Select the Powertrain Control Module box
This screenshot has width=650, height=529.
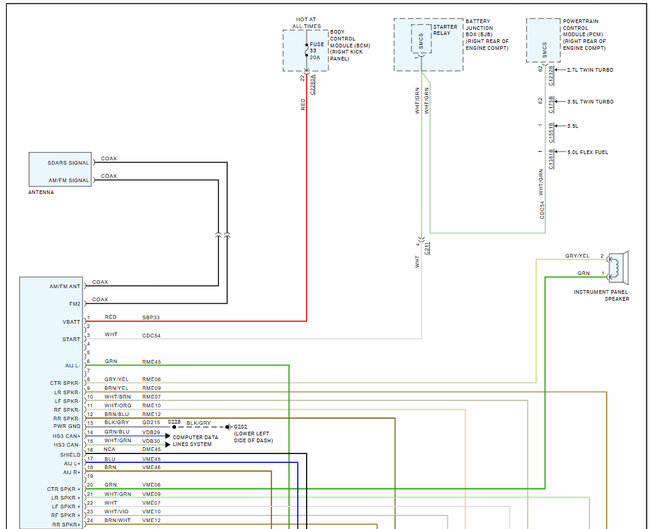pos(543,40)
